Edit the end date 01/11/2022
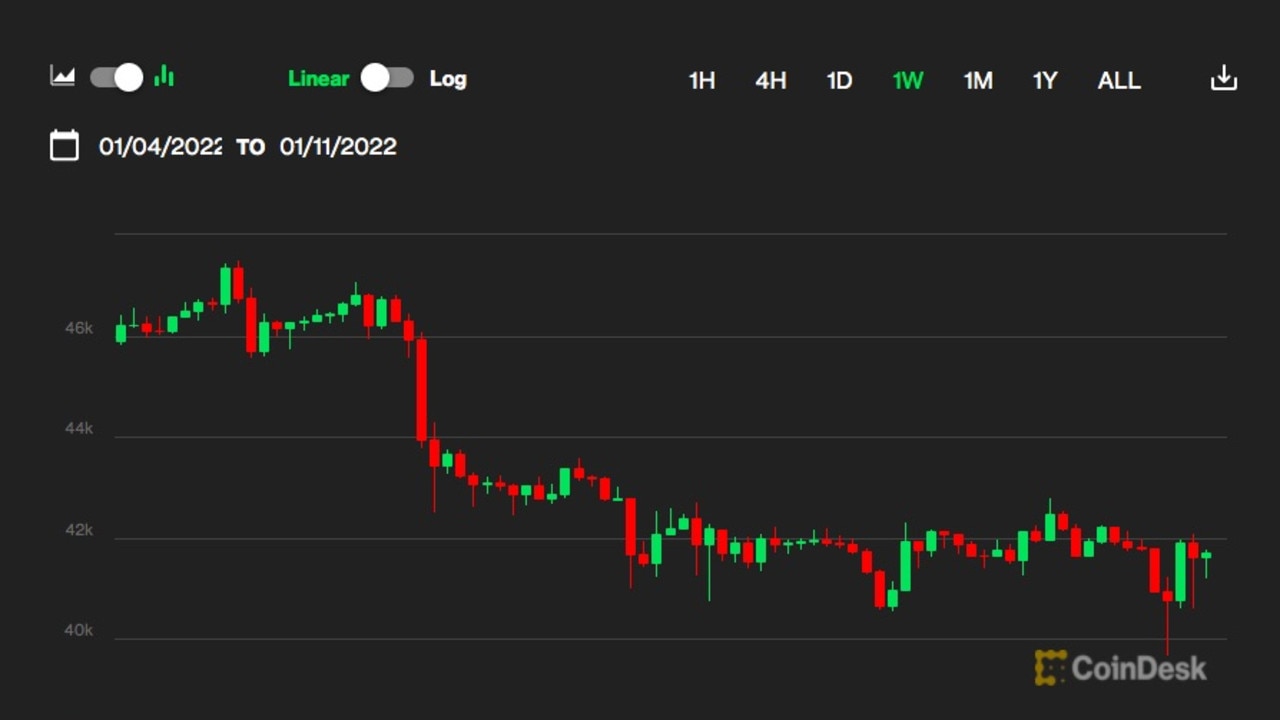 pos(338,147)
